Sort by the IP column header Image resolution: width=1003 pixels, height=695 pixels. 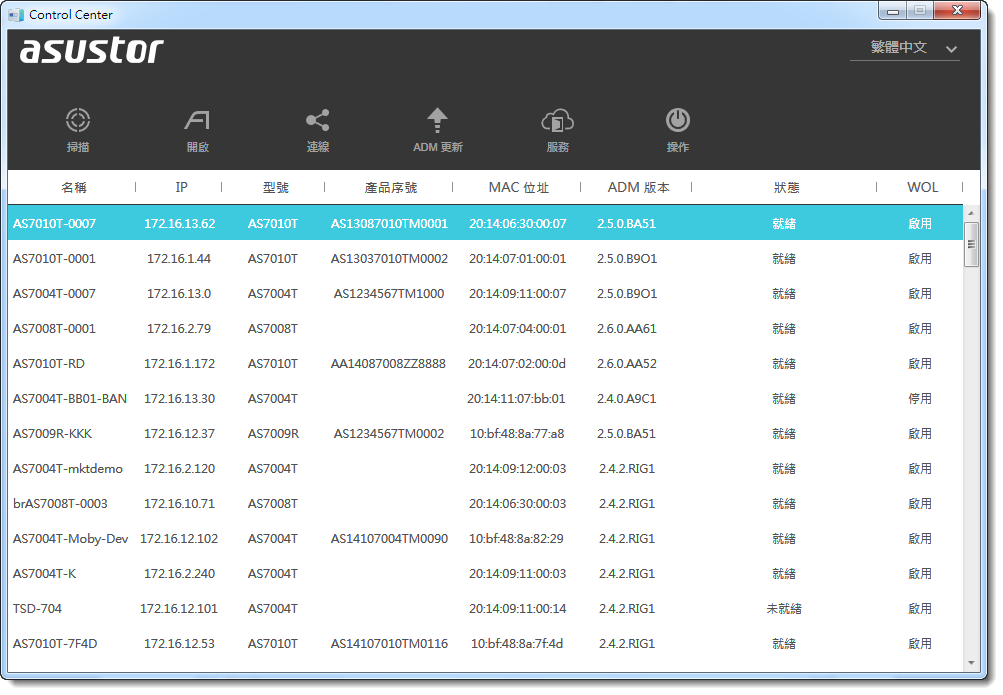(x=182, y=187)
